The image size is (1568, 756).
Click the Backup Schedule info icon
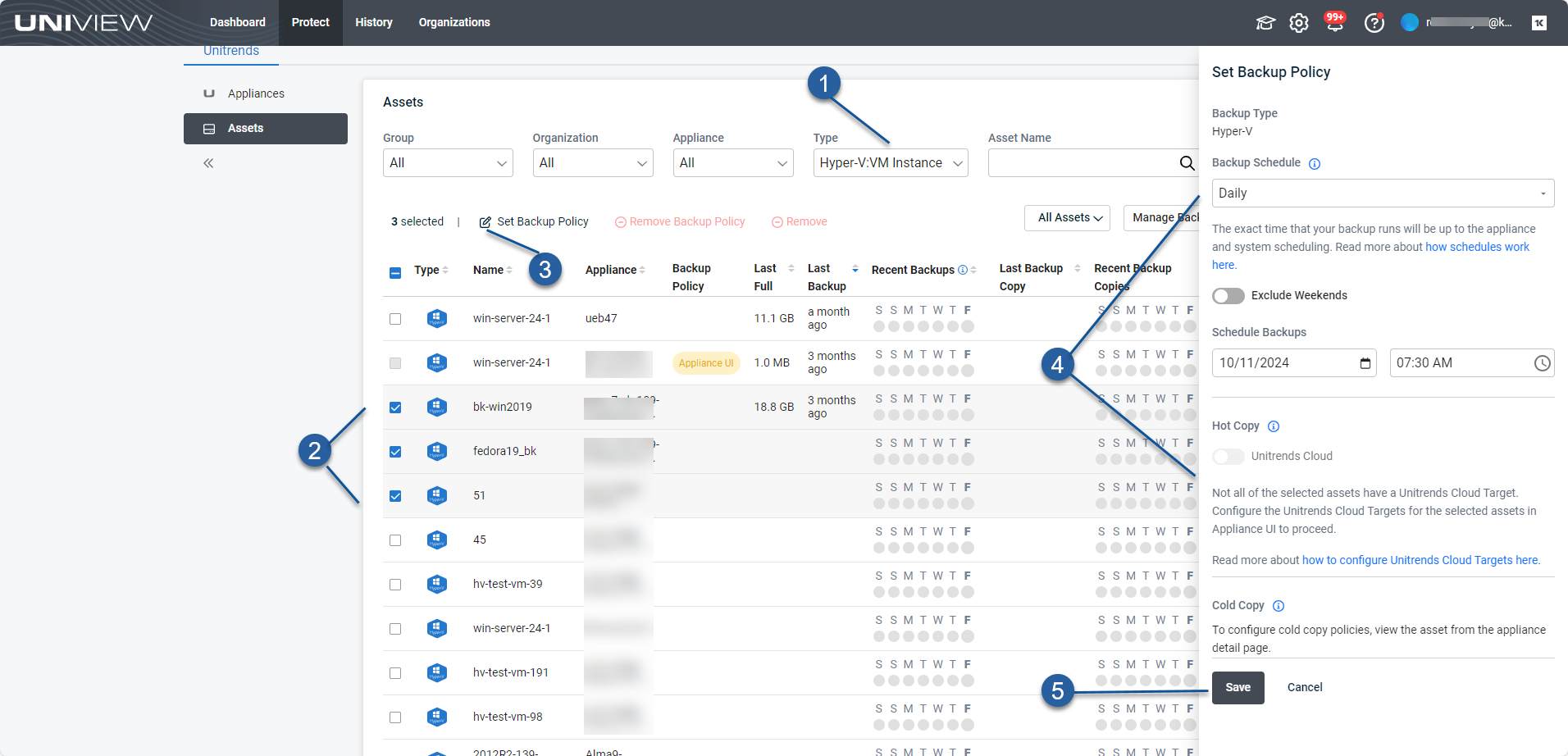click(x=1315, y=164)
